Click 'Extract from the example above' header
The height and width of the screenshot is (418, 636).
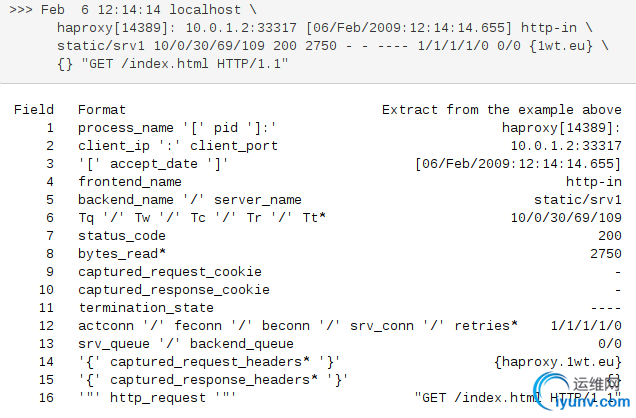coord(501,109)
